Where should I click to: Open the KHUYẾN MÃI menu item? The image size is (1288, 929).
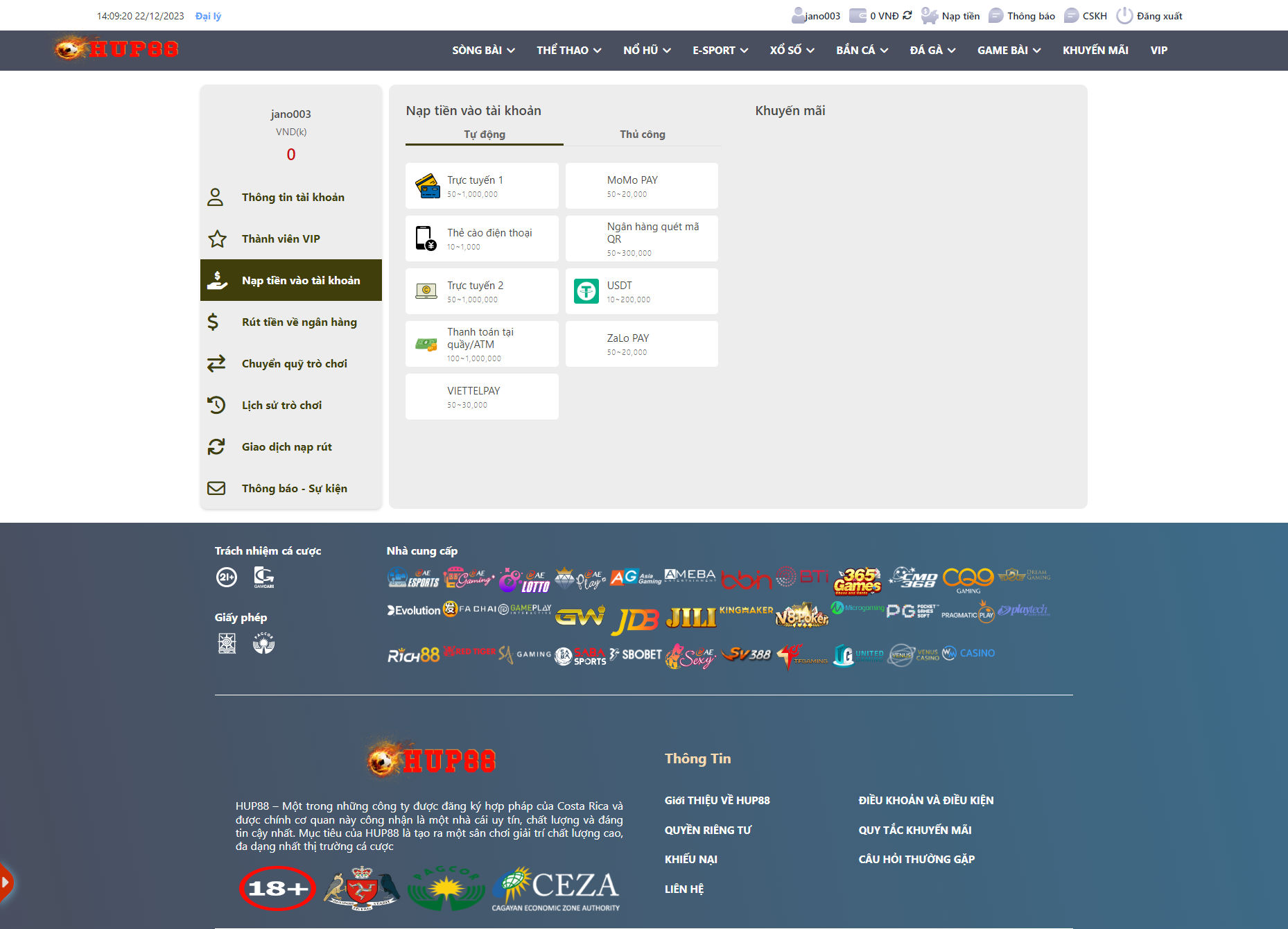tap(1095, 50)
